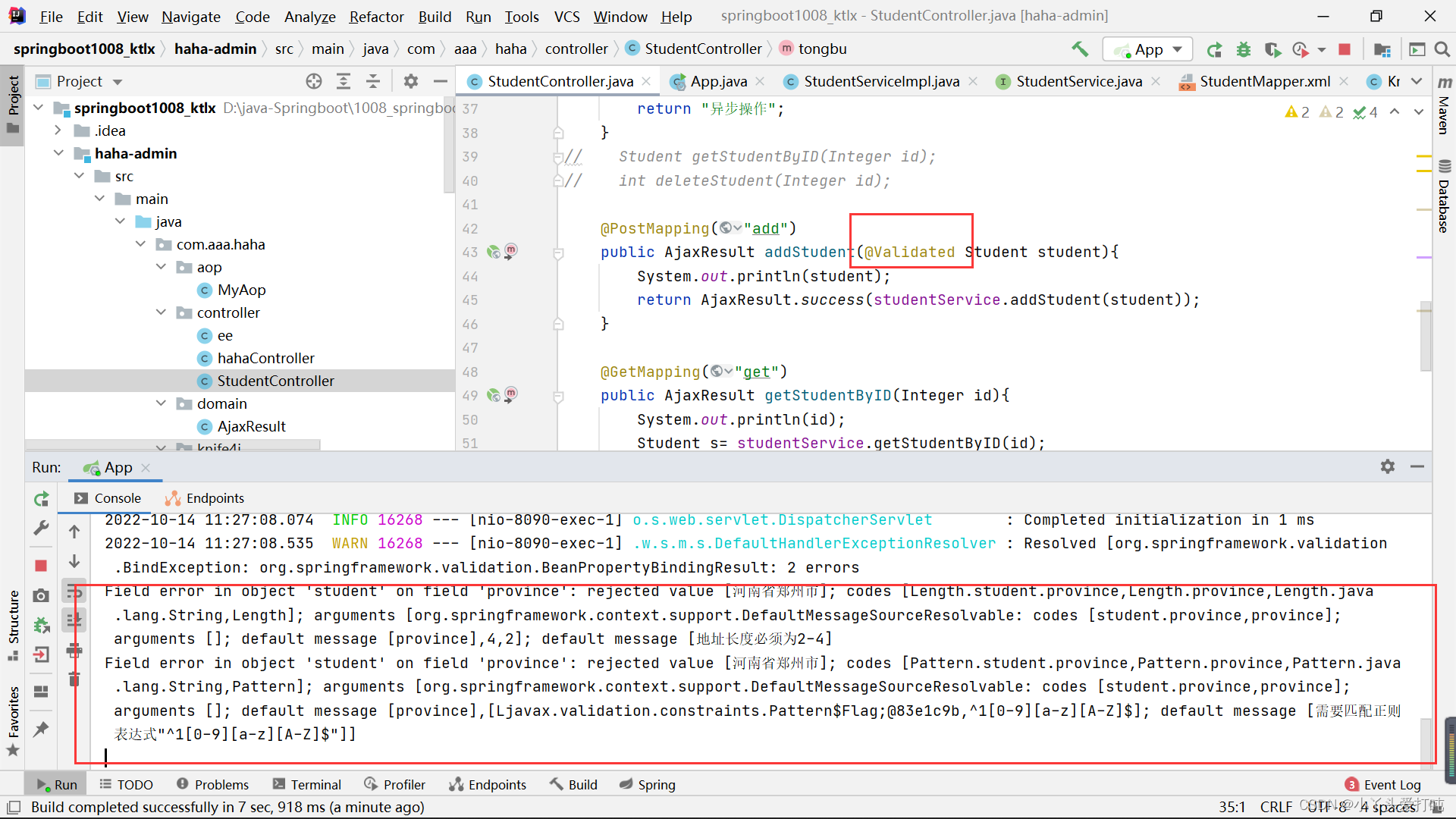Open hahaController in the tree
This screenshot has width=1456, height=819.
pos(265,358)
